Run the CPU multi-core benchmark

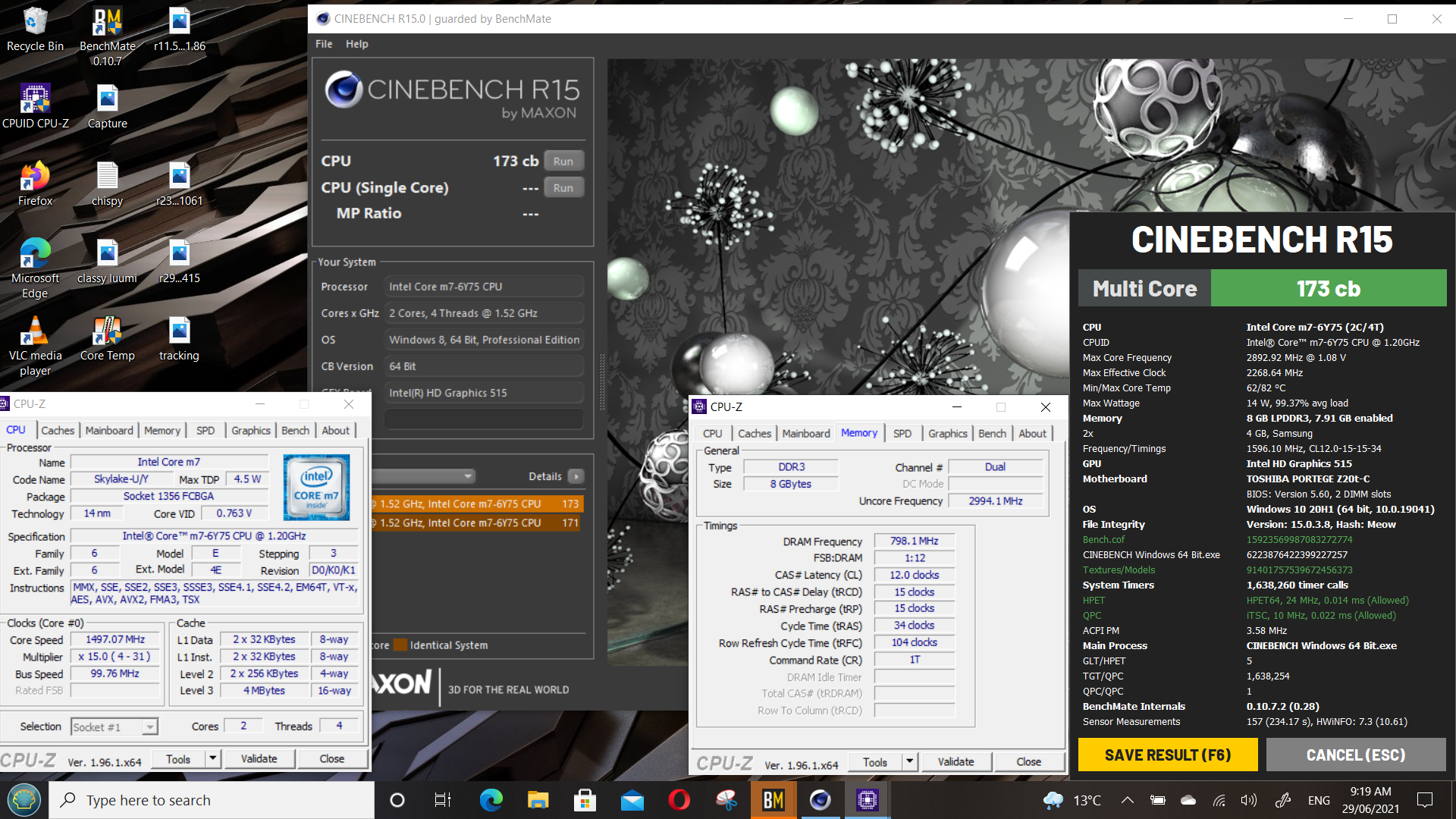[563, 161]
